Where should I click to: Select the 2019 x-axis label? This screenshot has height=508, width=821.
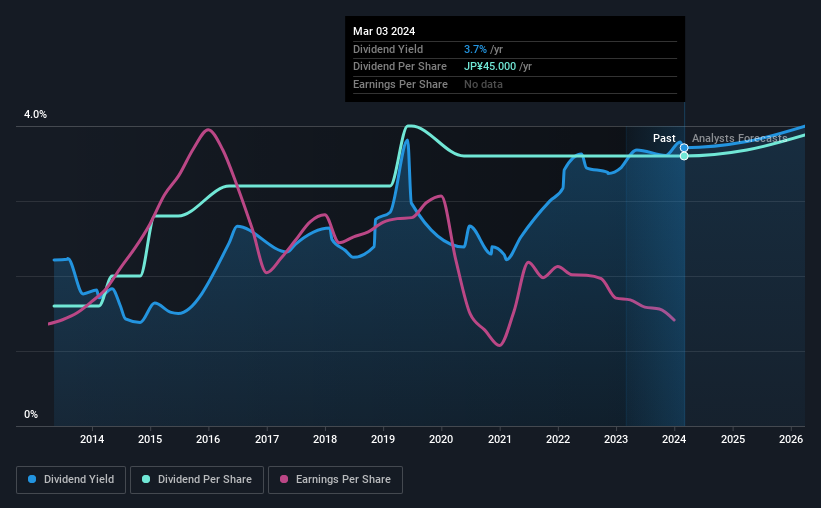click(383, 439)
